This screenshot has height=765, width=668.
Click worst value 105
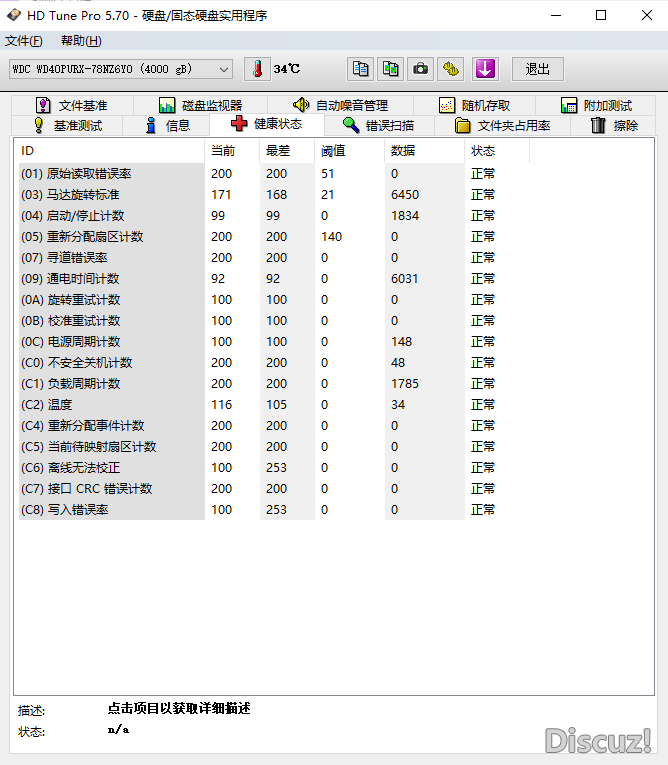(x=276, y=404)
